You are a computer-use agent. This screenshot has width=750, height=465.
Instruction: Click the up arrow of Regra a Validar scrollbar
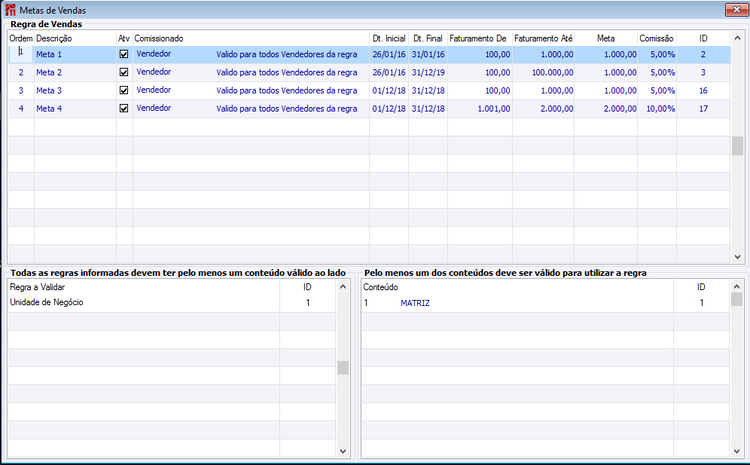coord(342,287)
